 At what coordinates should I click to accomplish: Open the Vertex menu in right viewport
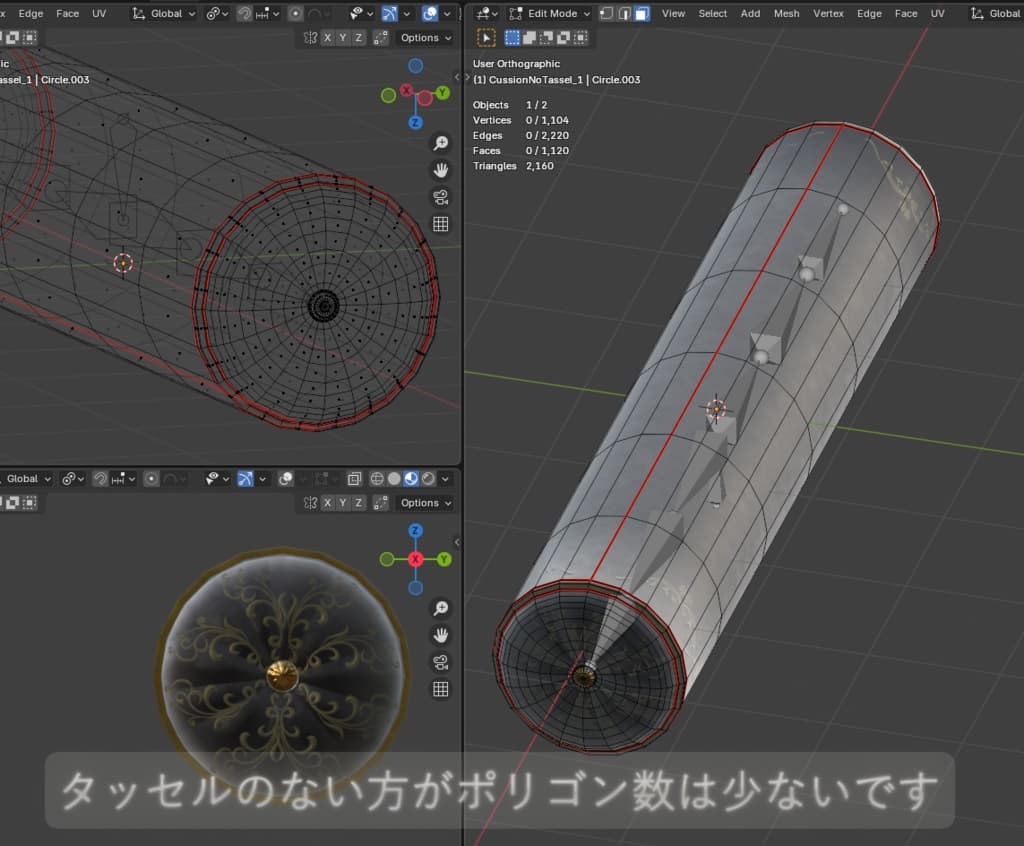pos(828,14)
